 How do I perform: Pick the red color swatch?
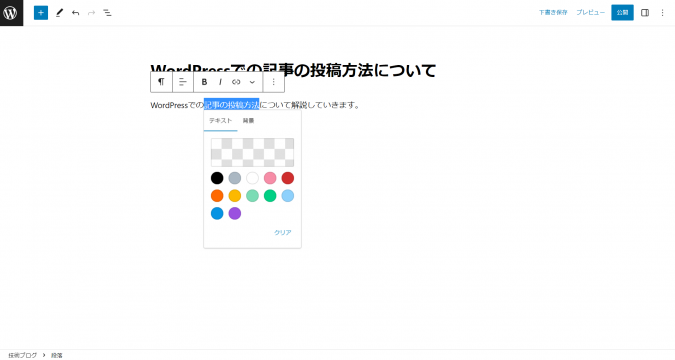pos(288,178)
